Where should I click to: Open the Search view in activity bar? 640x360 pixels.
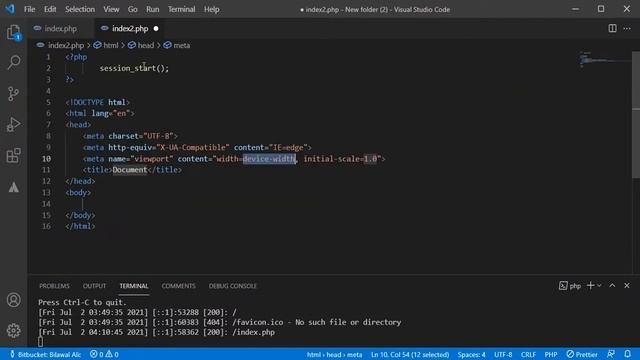pos(13,62)
